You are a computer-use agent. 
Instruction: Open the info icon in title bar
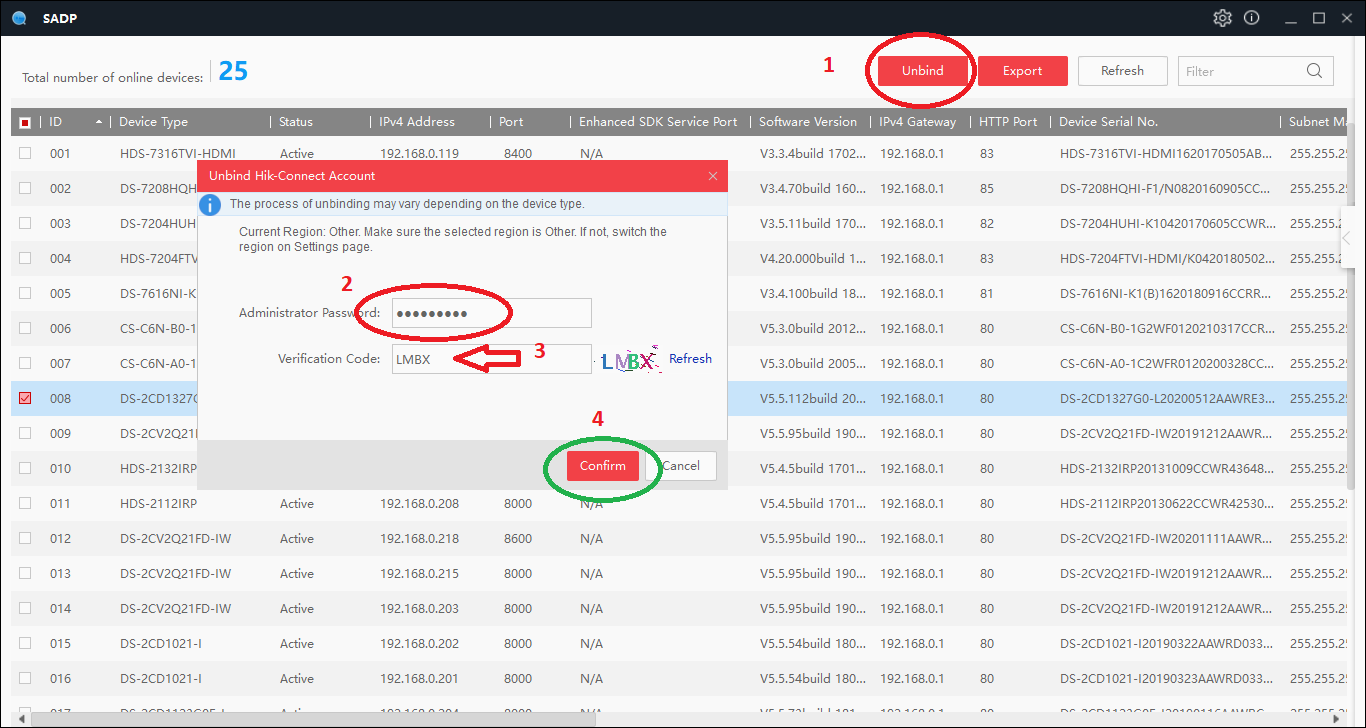(x=1251, y=18)
